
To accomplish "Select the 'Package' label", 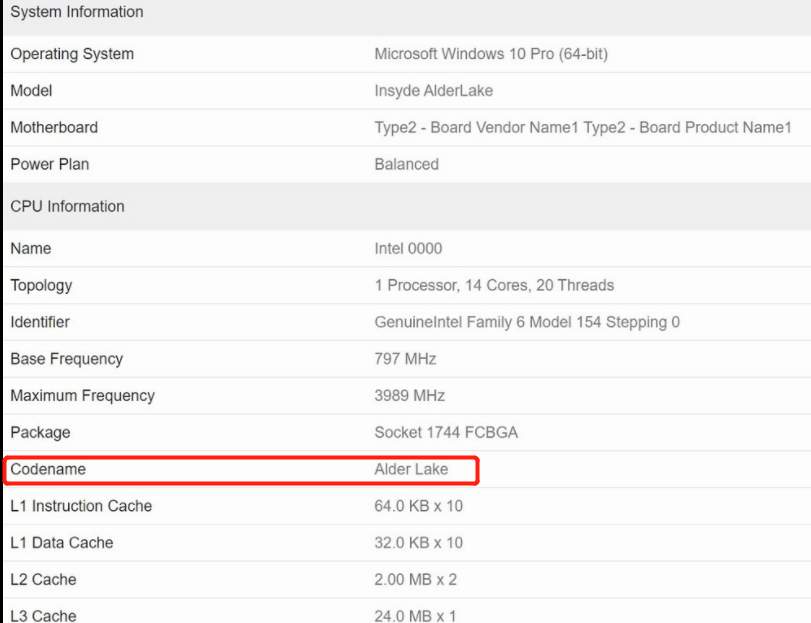I will (40, 432).
